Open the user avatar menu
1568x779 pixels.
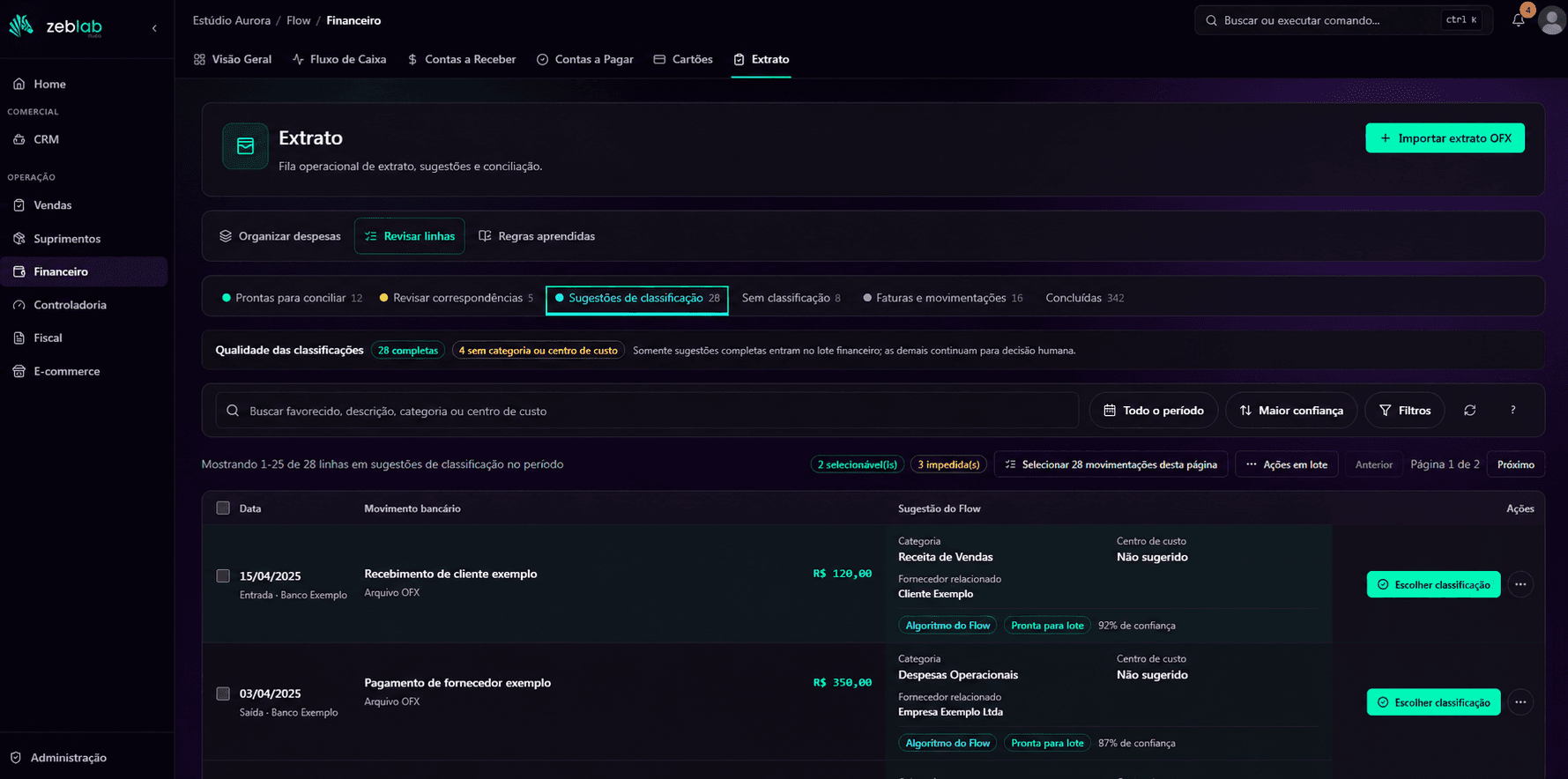coord(1551,20)
